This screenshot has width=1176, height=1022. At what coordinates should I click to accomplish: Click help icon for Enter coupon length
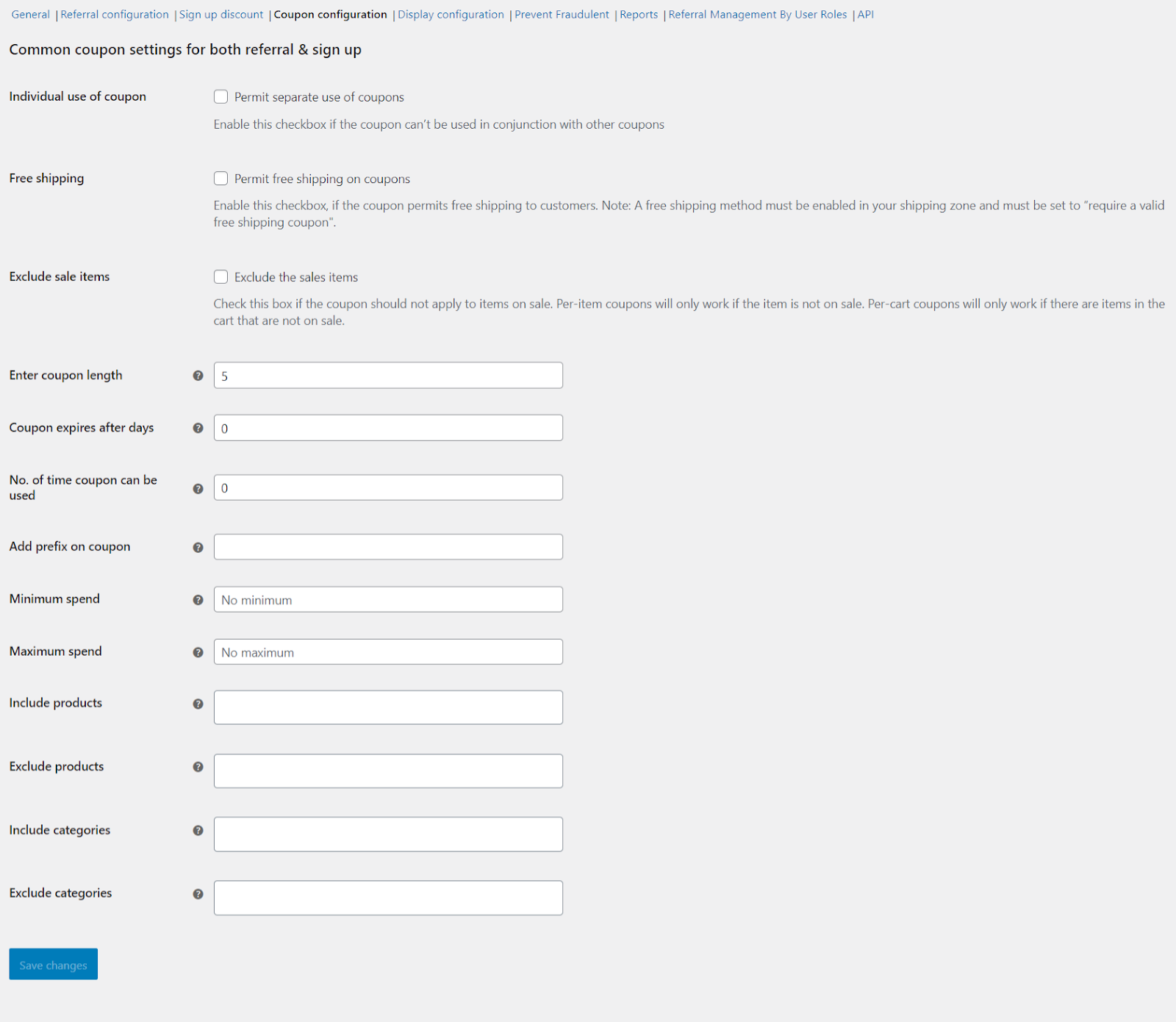[198, 376]
